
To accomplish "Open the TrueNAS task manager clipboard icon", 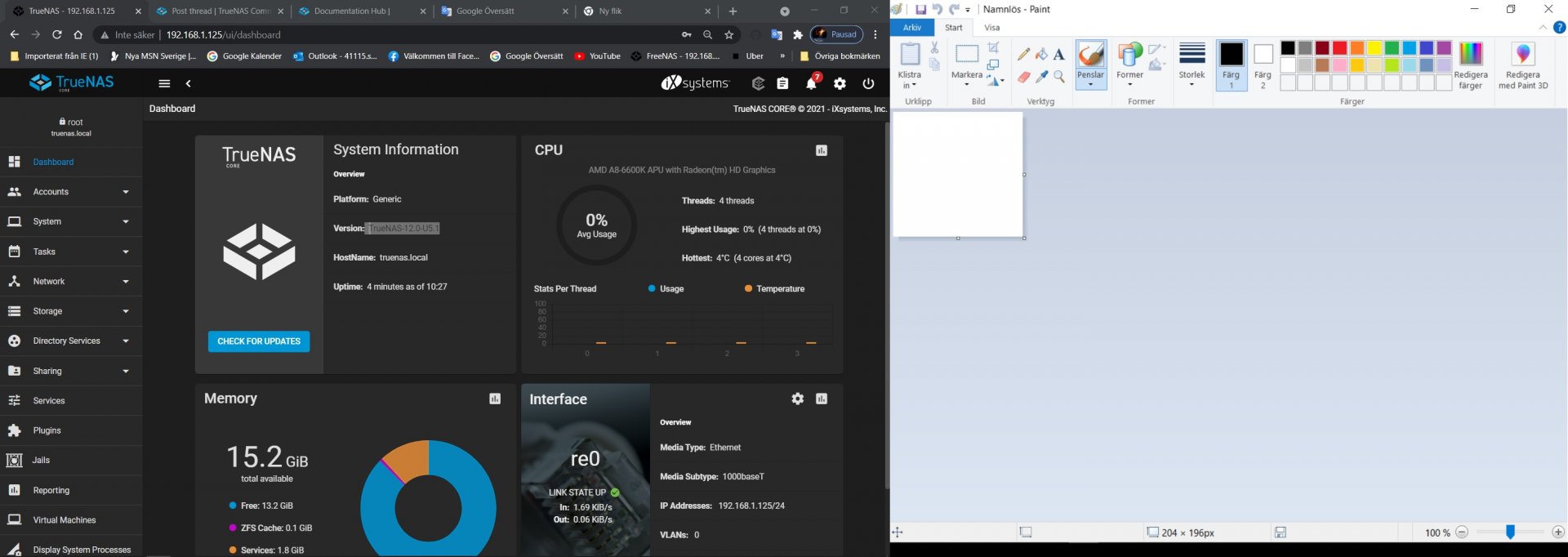I will point(782,83).
